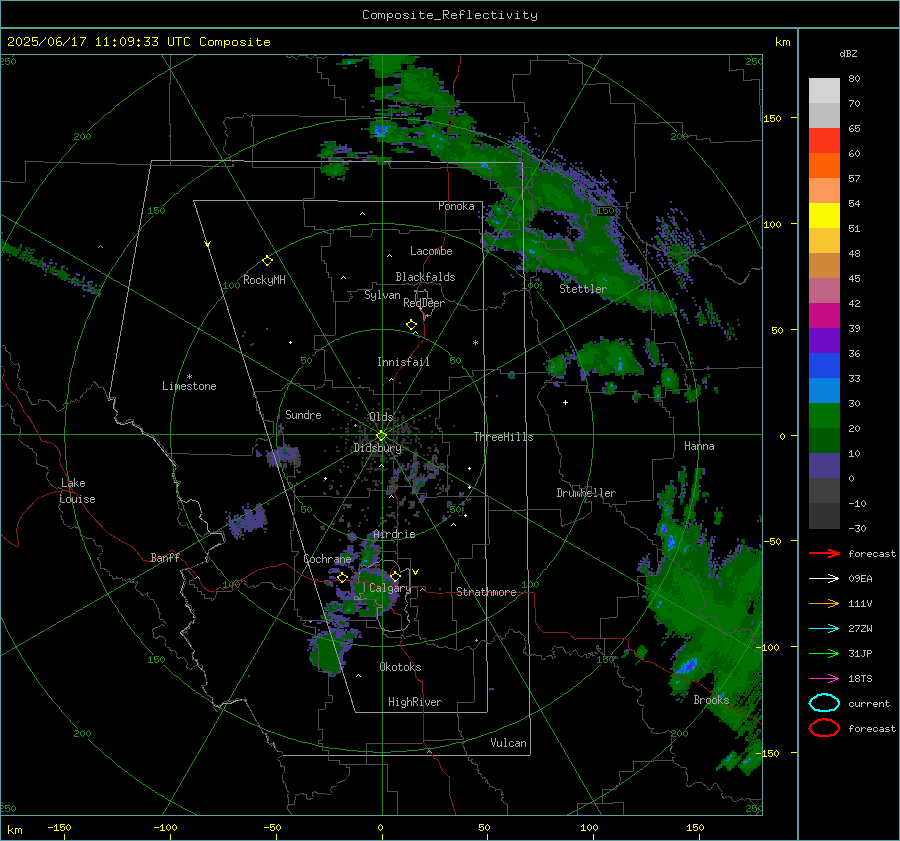Pick the magenta swatch in dBZ scale
900x841 pixels.
824,316
